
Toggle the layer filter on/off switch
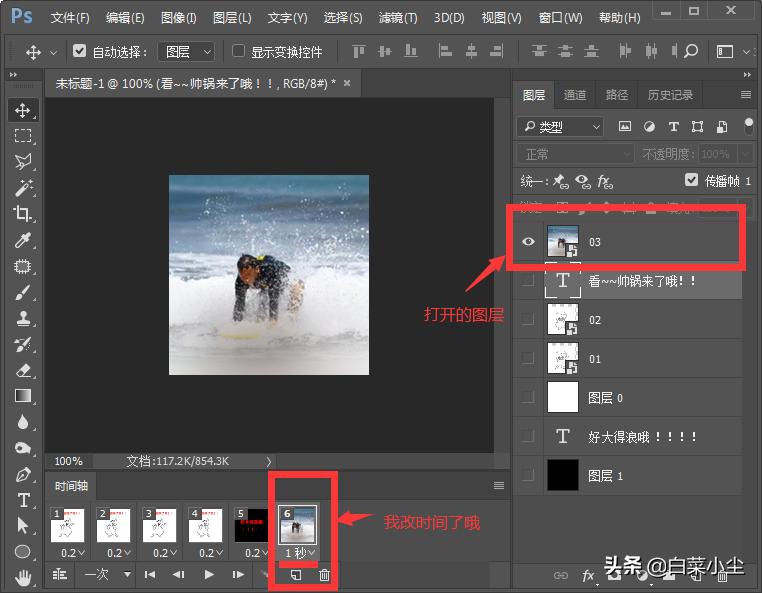[749, 125]
